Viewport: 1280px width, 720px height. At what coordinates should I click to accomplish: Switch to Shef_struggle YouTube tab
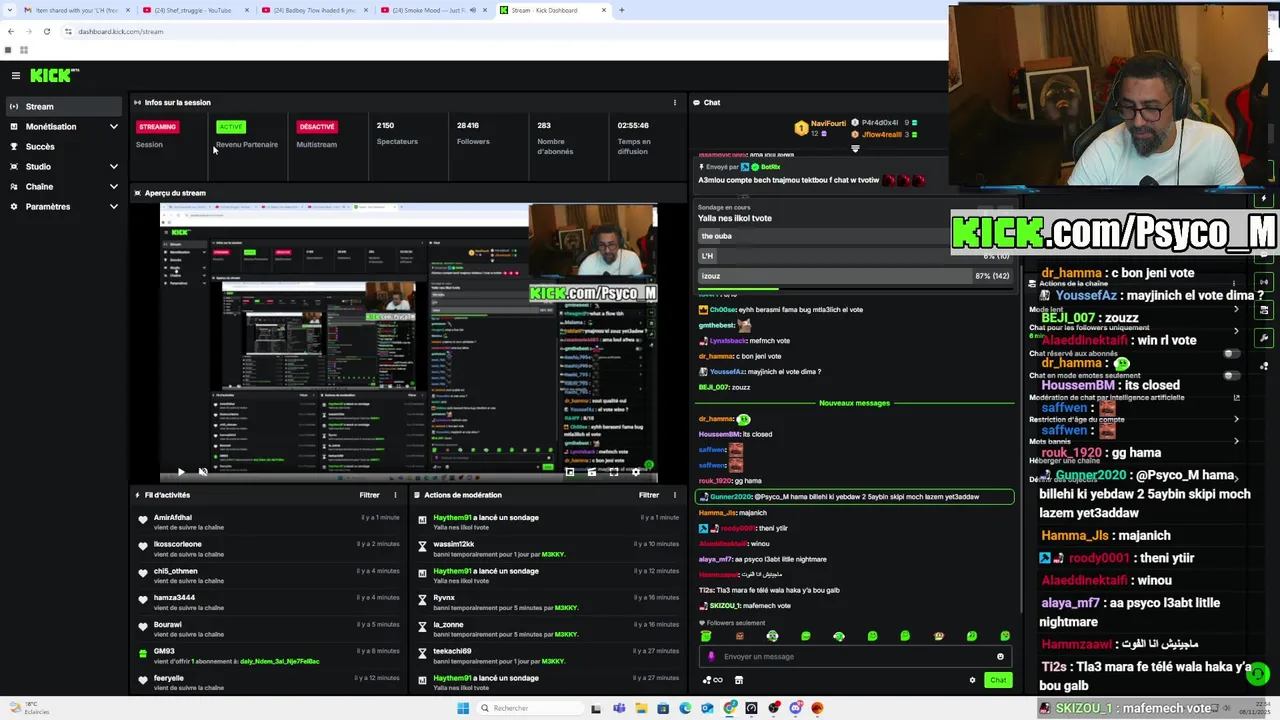click(x=194, y=10)
